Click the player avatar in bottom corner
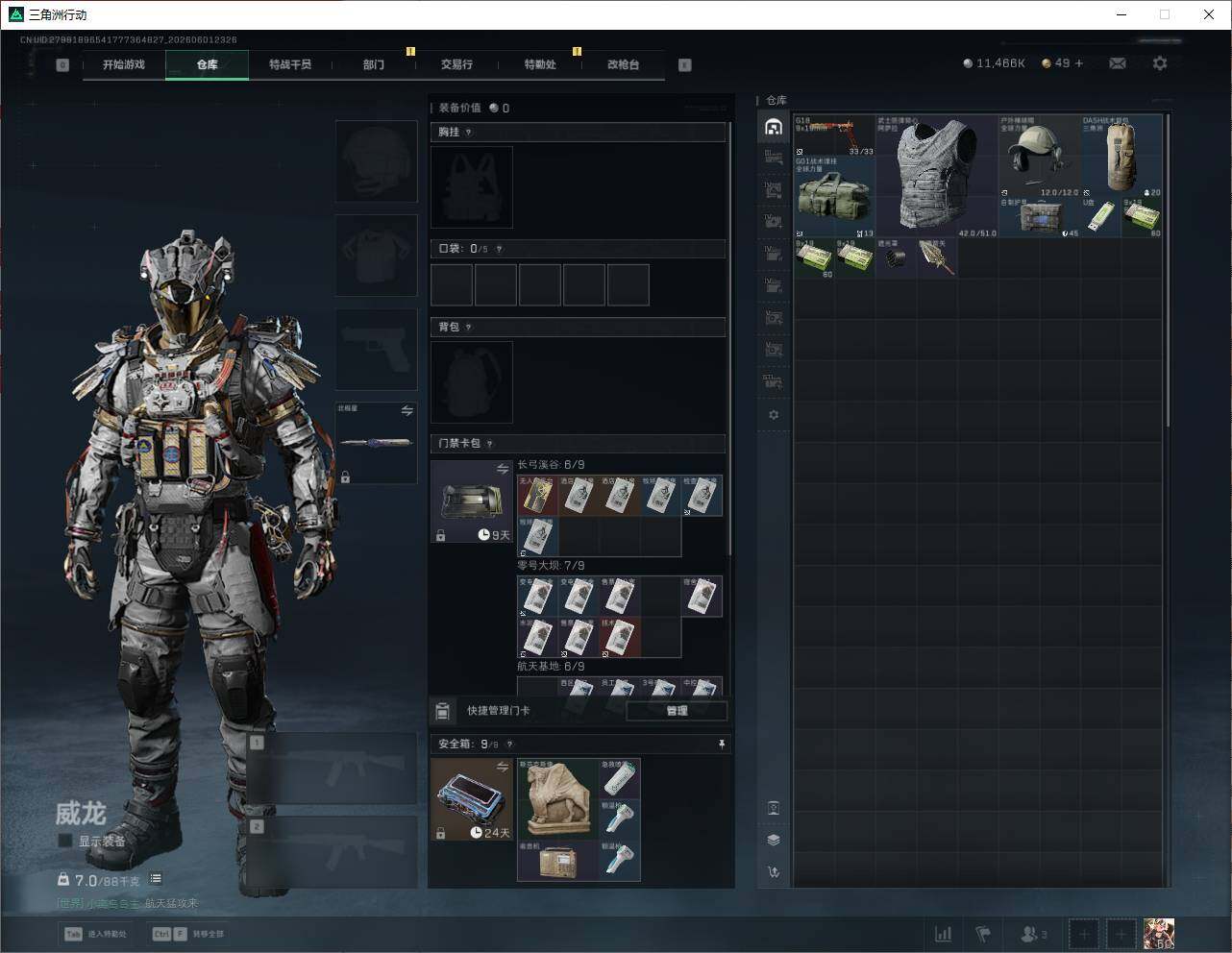1232x953 pixels. [x=1158, y=934]
